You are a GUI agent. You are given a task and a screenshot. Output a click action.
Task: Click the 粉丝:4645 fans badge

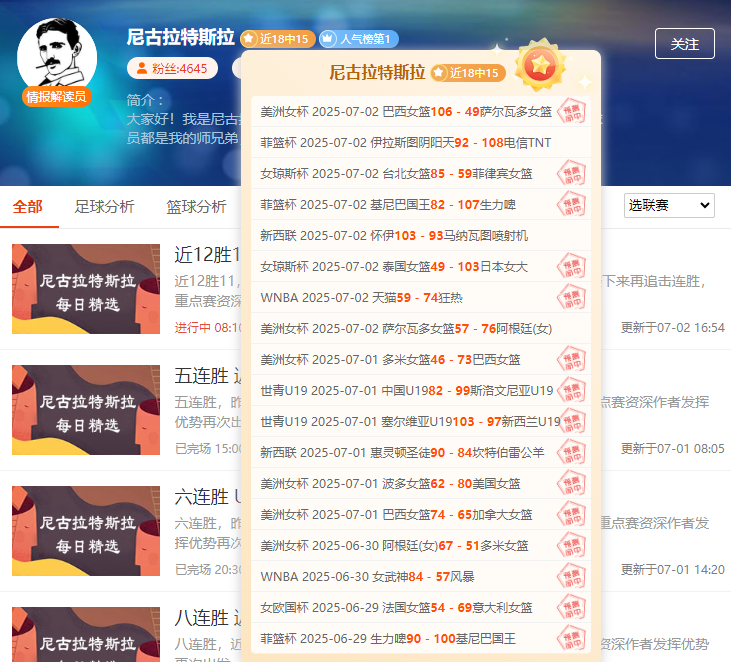[x=172, y=69]
